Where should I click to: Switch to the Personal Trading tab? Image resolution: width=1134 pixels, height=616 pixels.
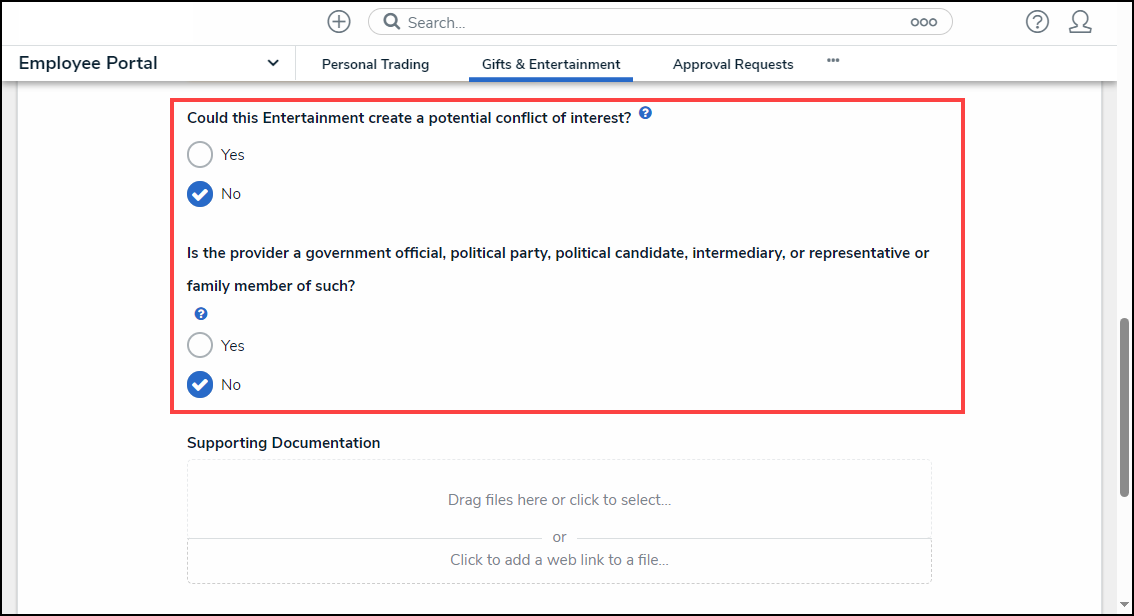(375, 64)
